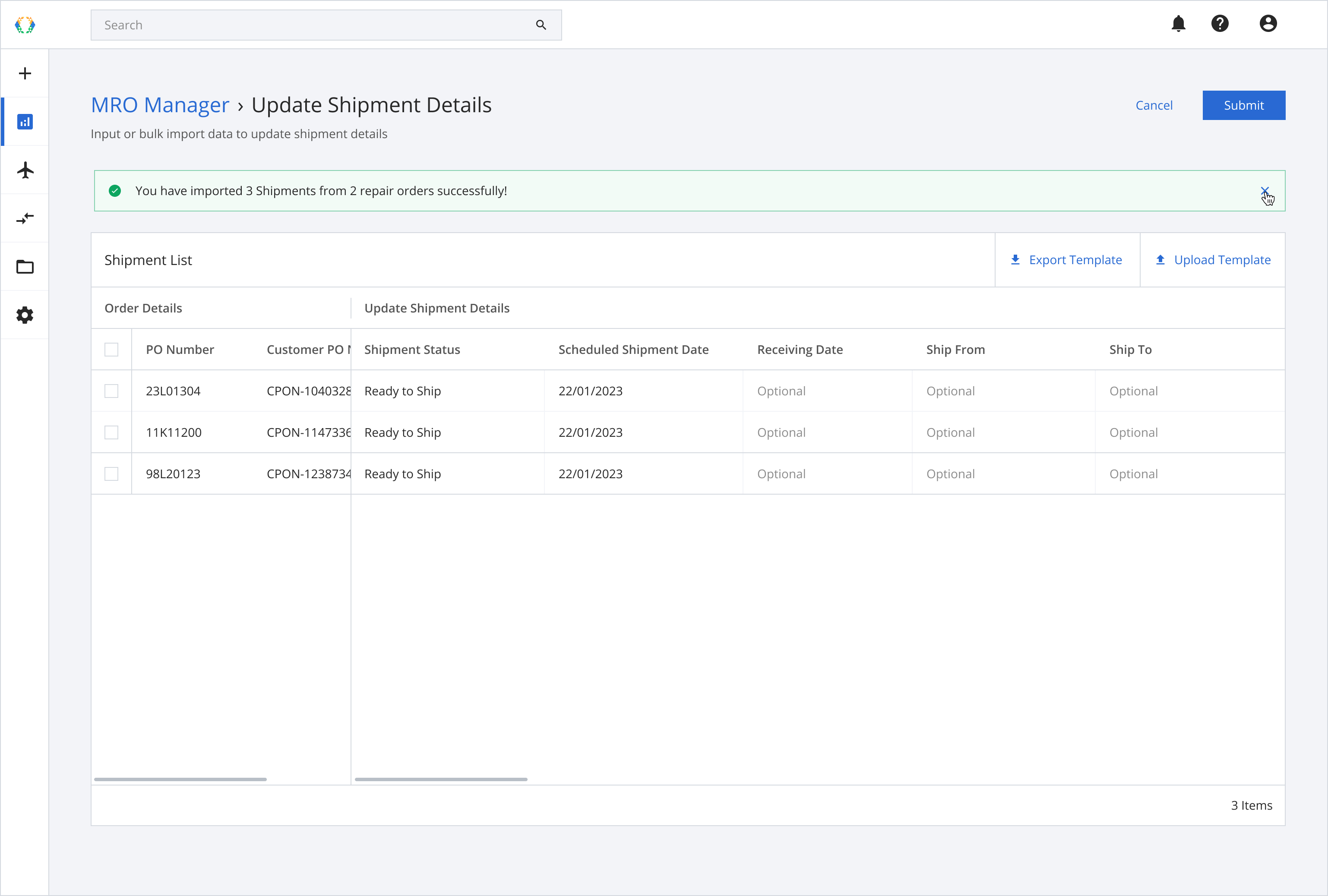Click PO number 23L01304
The width and height of the screenshot is (1328, 896).
pos(173,391)
